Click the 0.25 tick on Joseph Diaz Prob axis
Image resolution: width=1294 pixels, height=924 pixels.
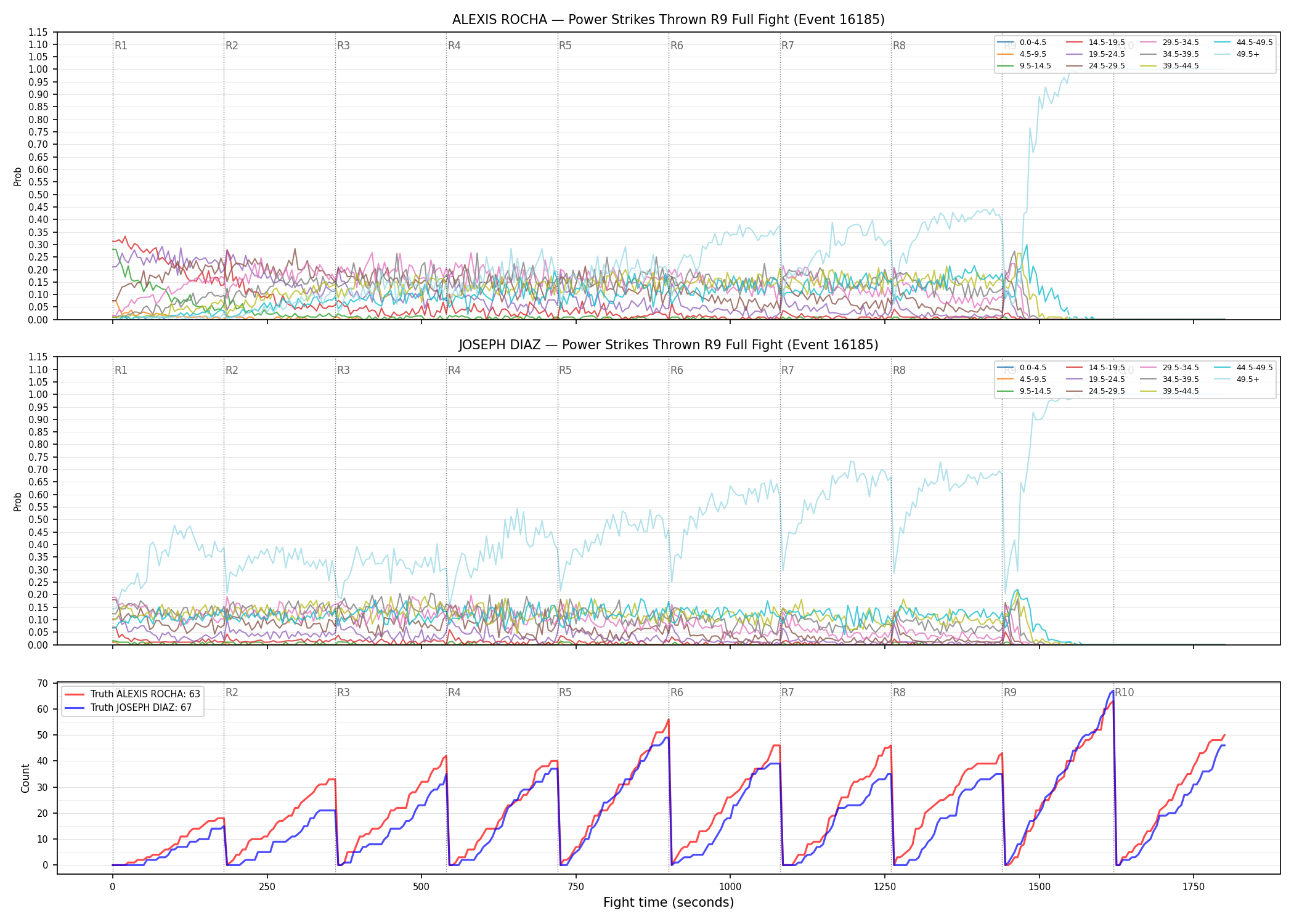(x=38, y=582)
